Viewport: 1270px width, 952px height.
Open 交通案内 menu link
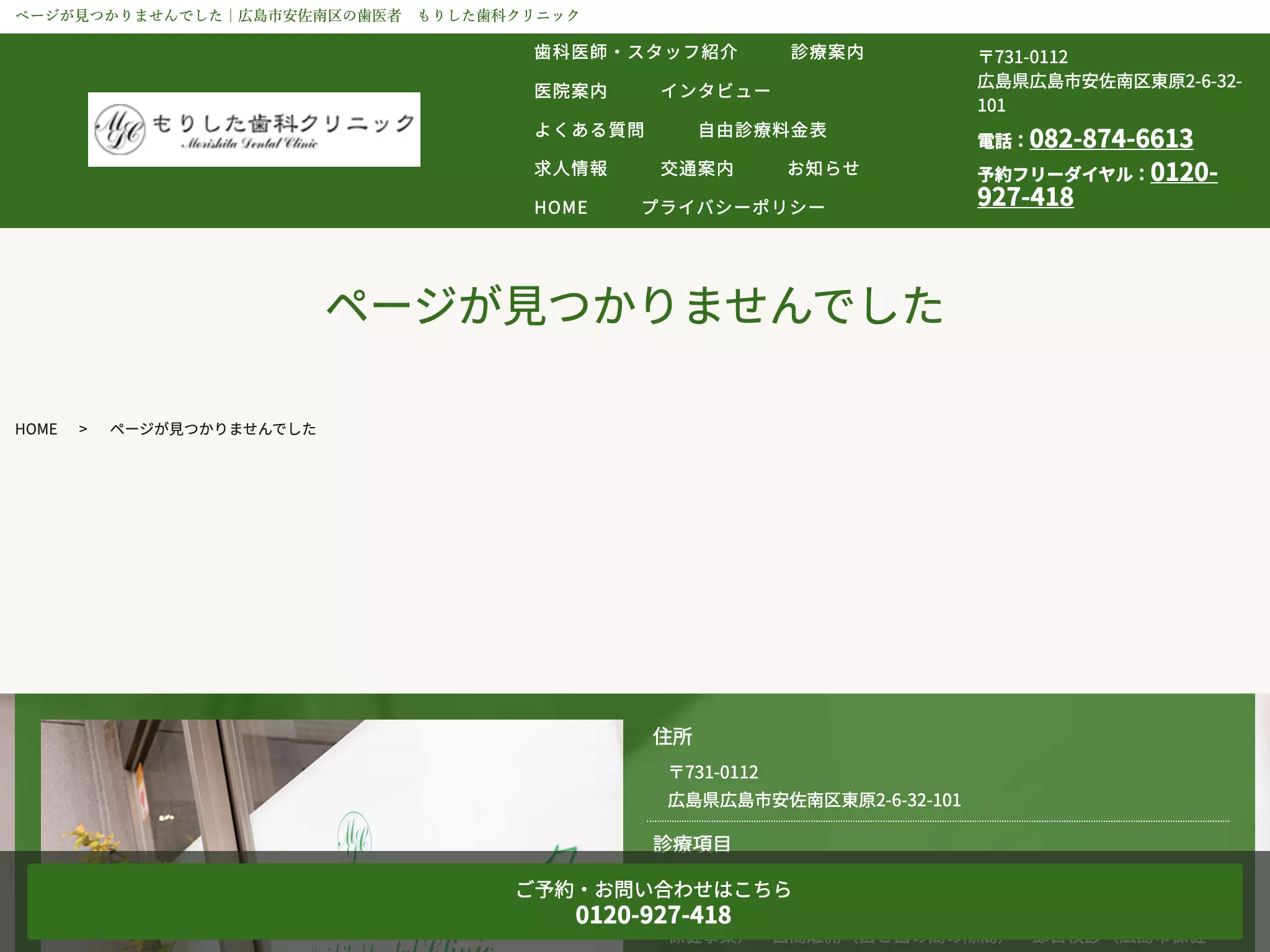click(697, 169)
